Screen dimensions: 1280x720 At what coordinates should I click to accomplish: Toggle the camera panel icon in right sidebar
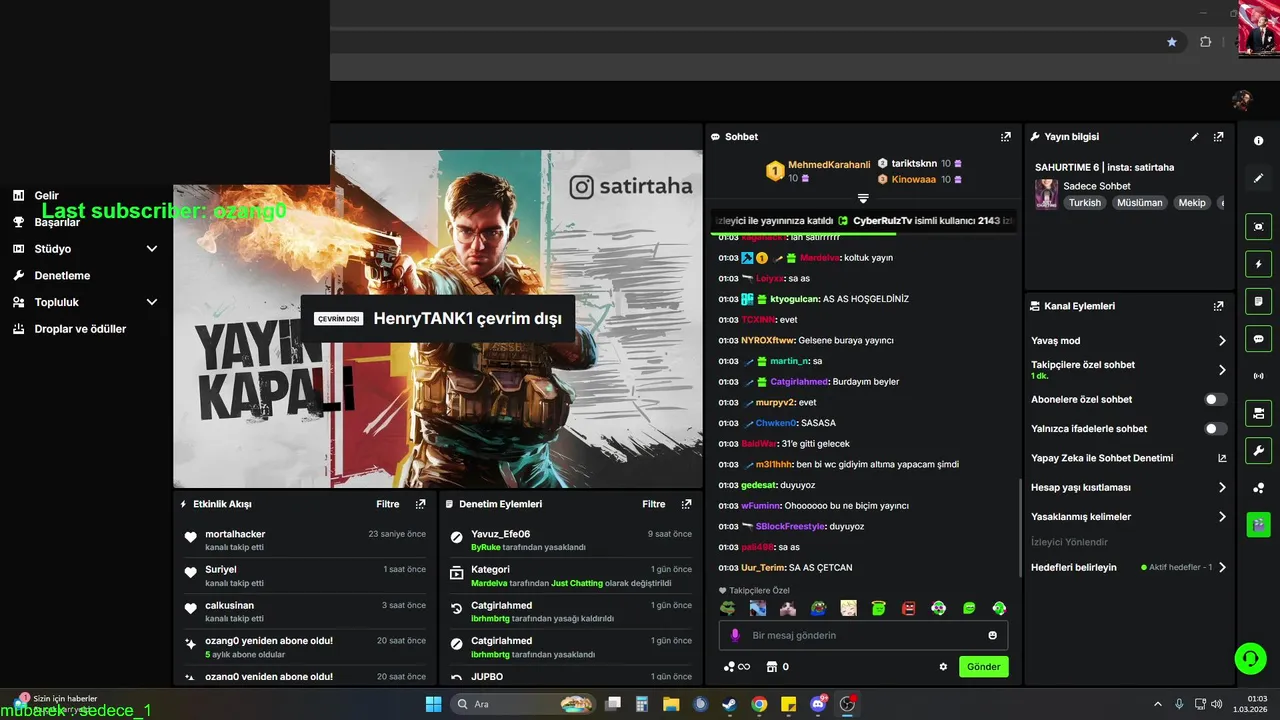pos(1258,413)
